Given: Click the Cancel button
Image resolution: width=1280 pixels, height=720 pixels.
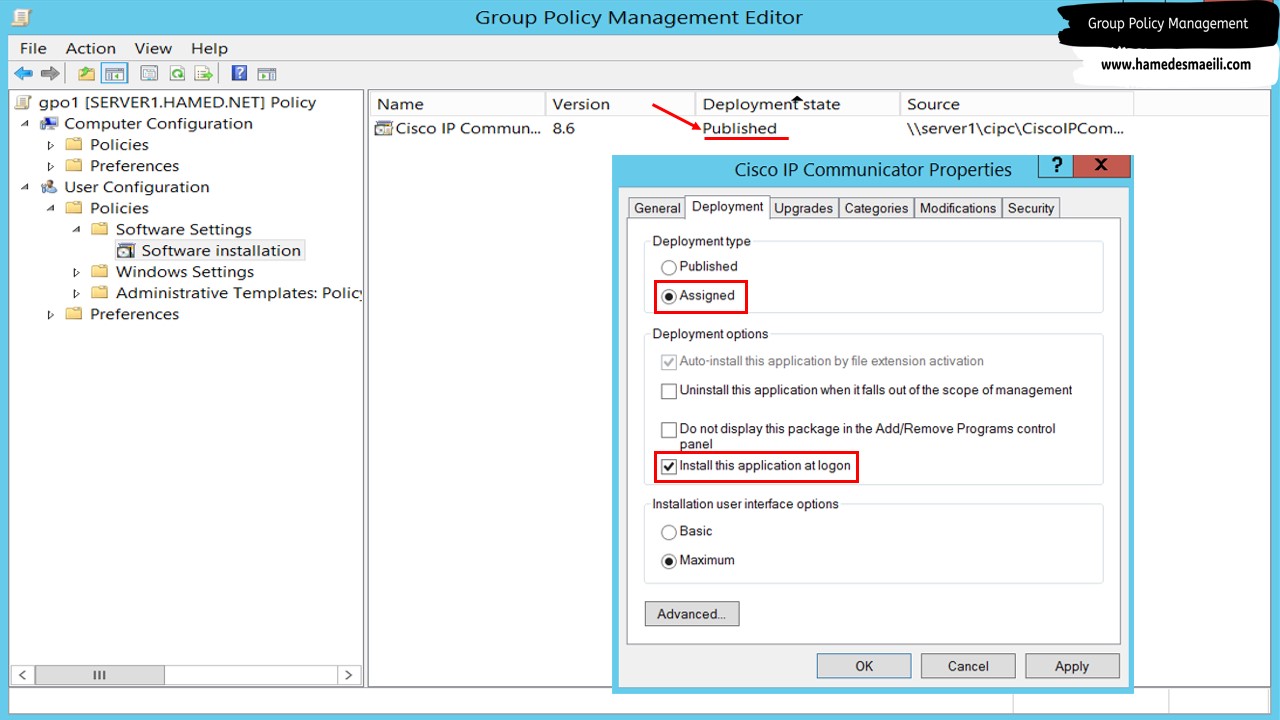Looking at the screenshot, I should (968, 666).
